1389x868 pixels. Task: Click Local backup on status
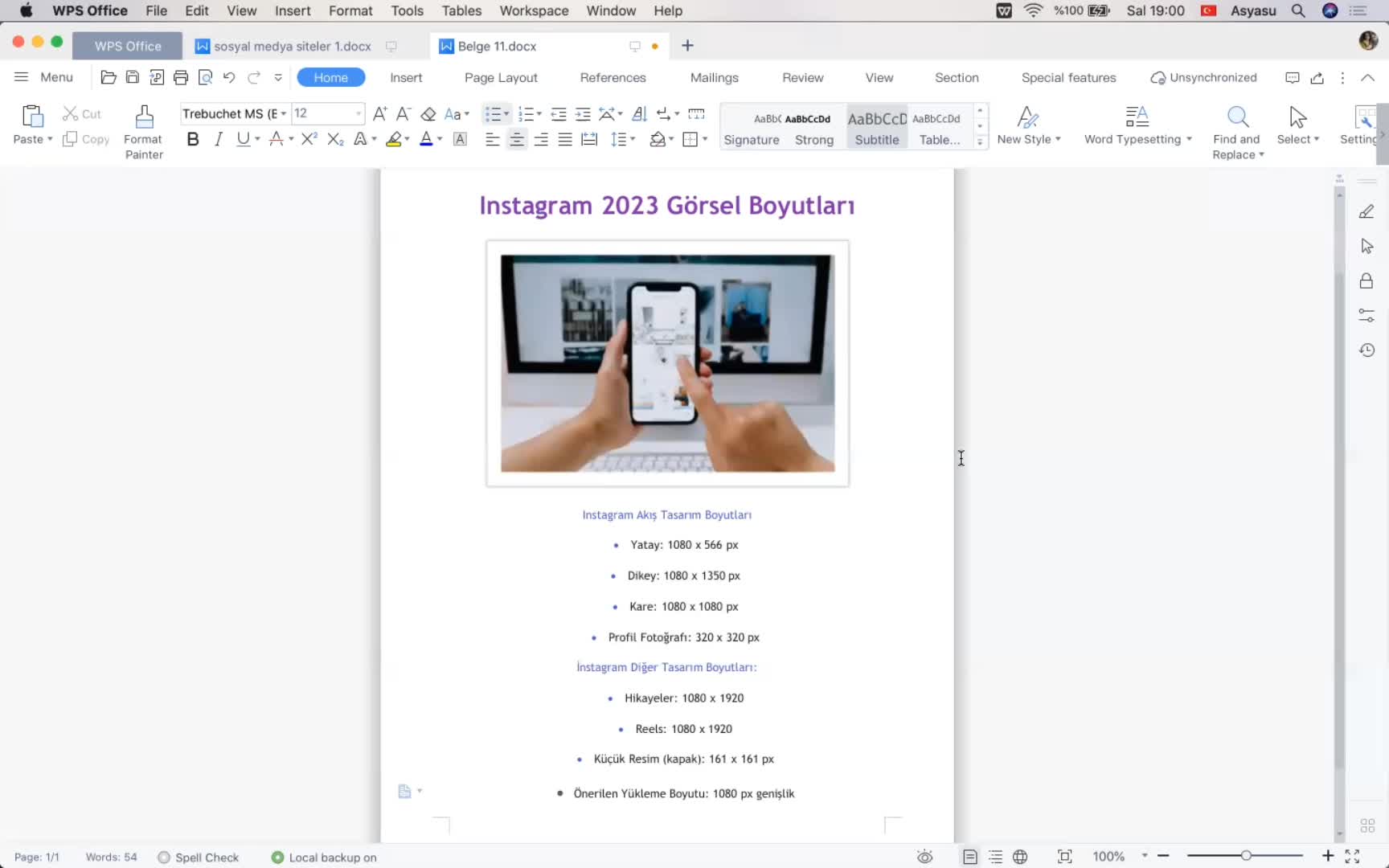[x=324, y=858]
